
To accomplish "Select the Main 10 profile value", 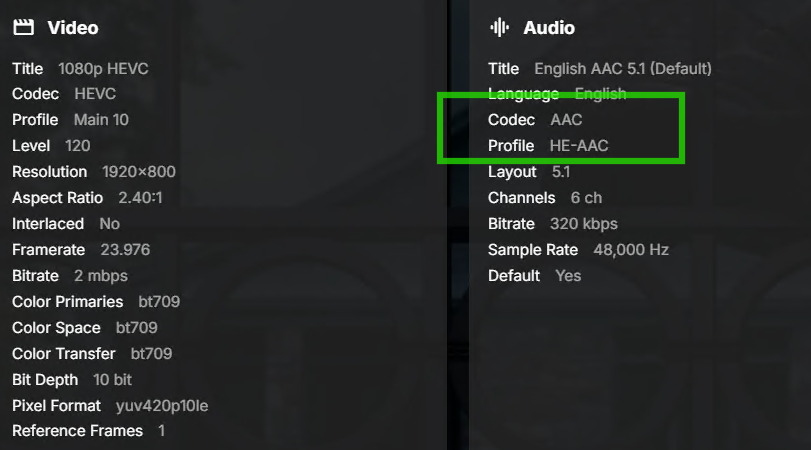I will click(x=101, y=120).
